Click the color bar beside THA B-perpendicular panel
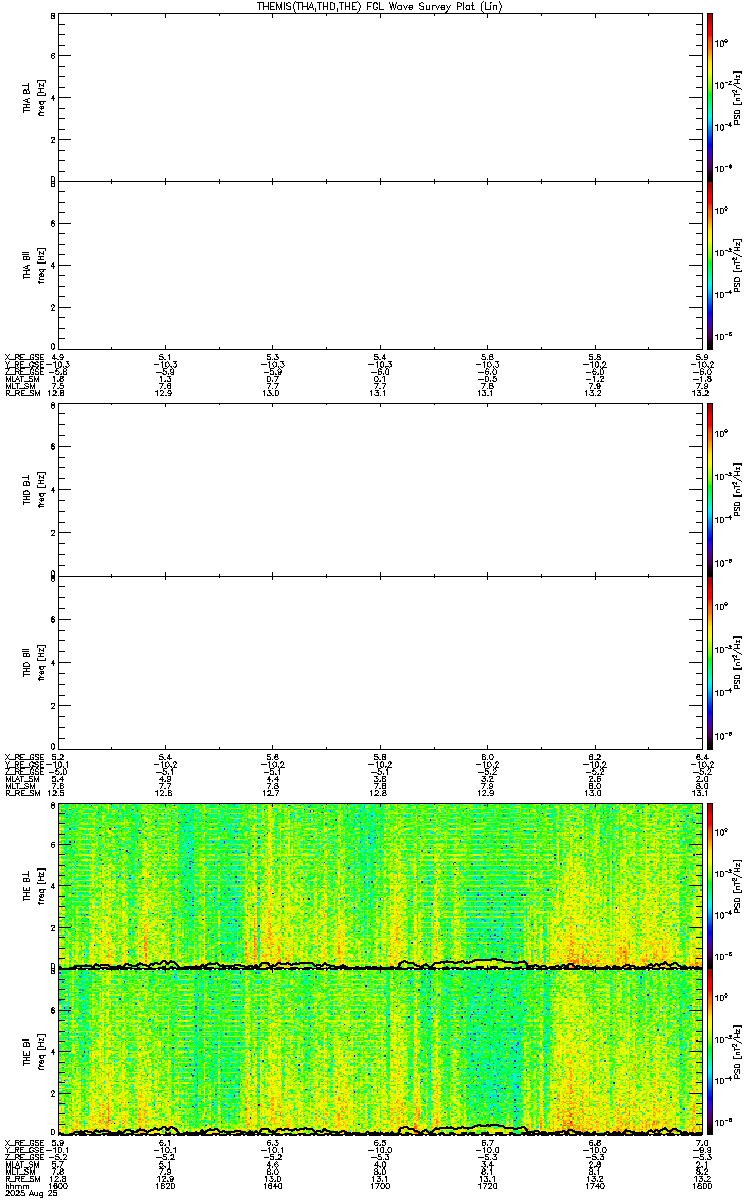750x1200 pixels. coord(710,96)
